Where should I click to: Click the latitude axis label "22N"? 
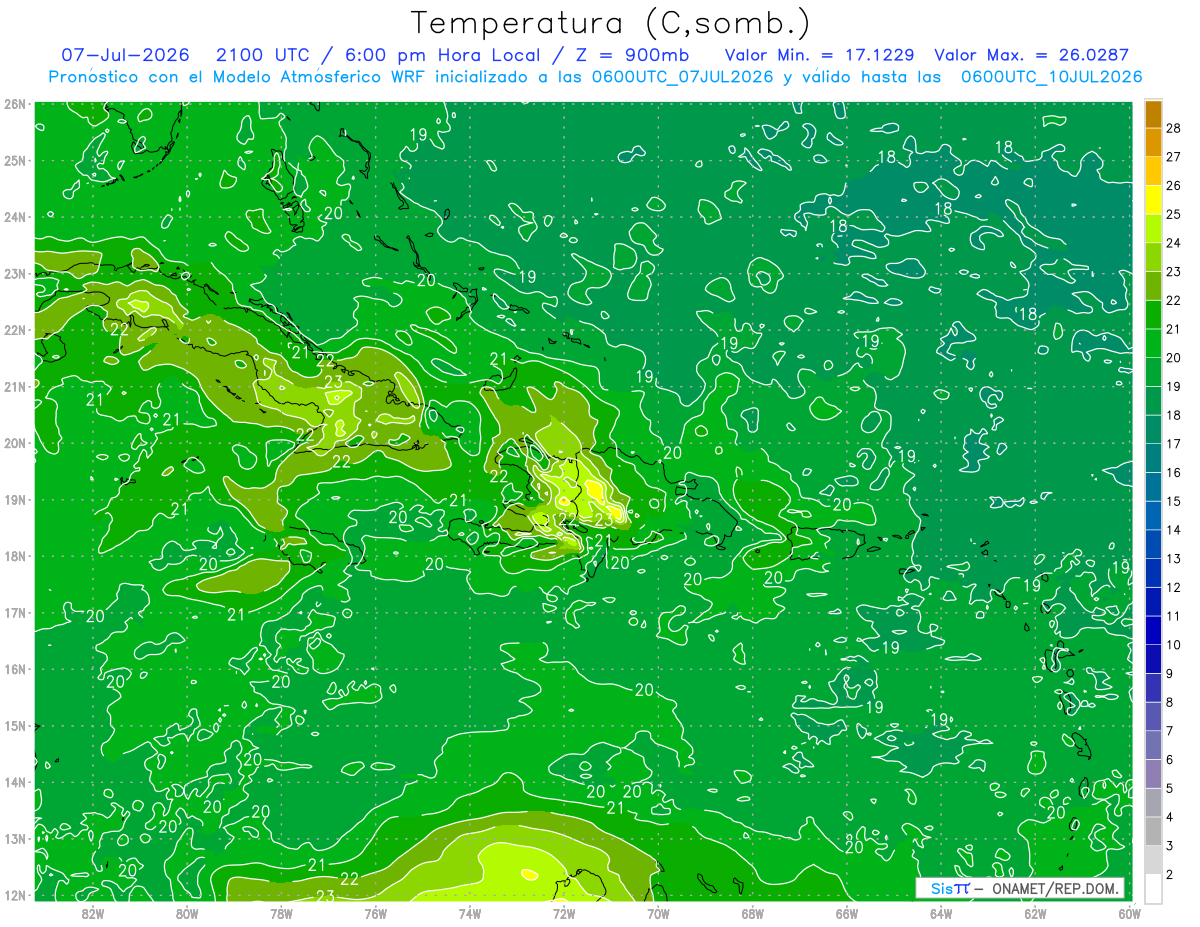(x=14, y=330)
